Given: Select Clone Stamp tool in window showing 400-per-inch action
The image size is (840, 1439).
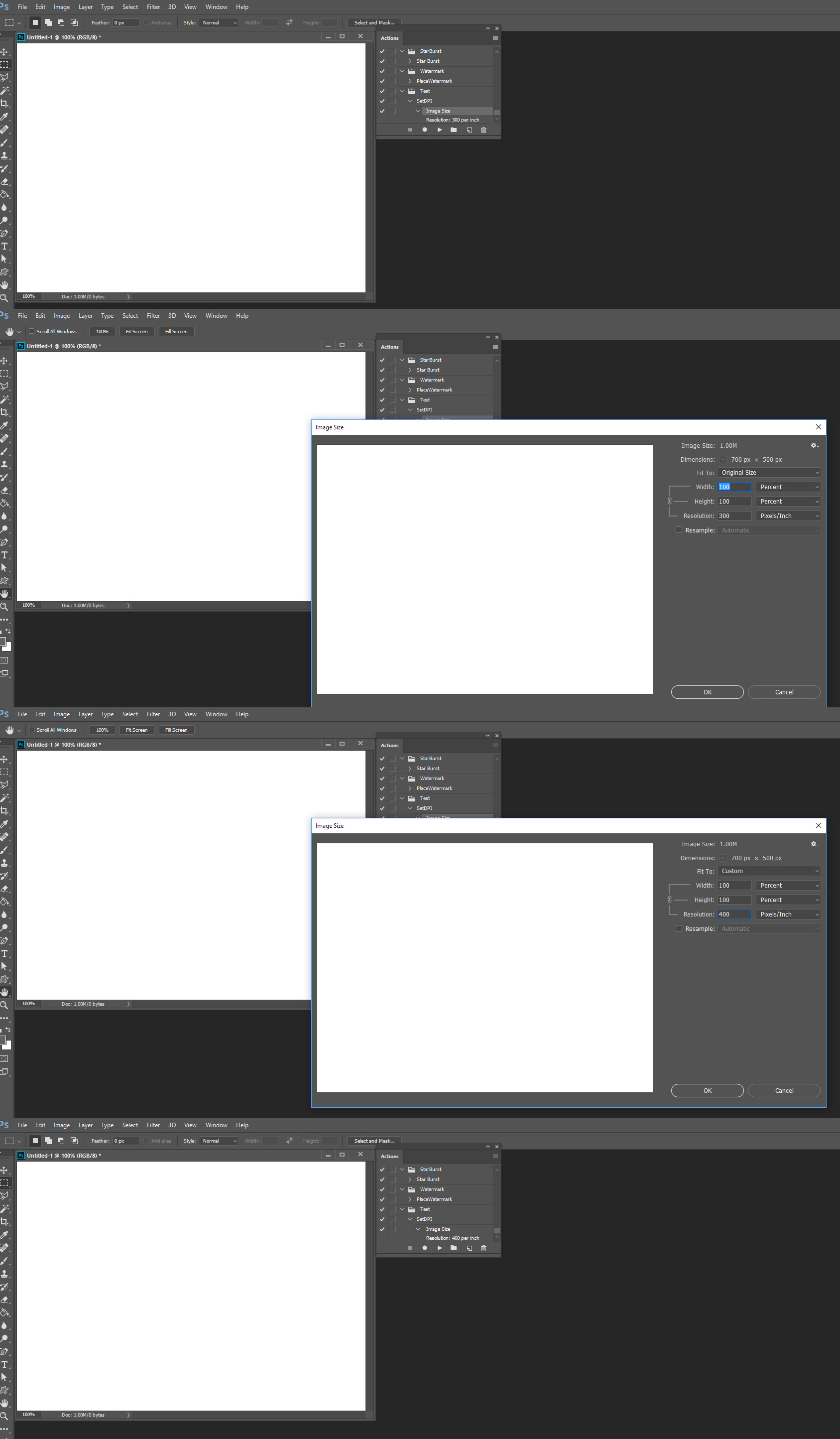Looking at the screenshot, I should click(4, 1274).
